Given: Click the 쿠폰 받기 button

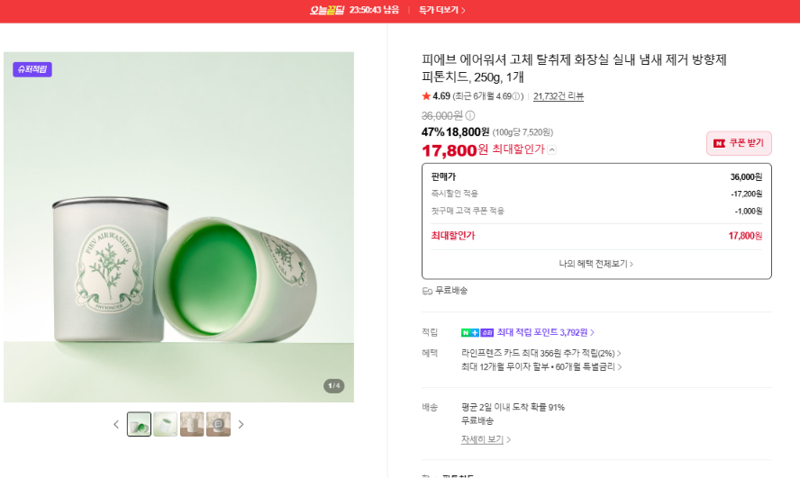Looking at the screenshot, I should pos(739,143).
